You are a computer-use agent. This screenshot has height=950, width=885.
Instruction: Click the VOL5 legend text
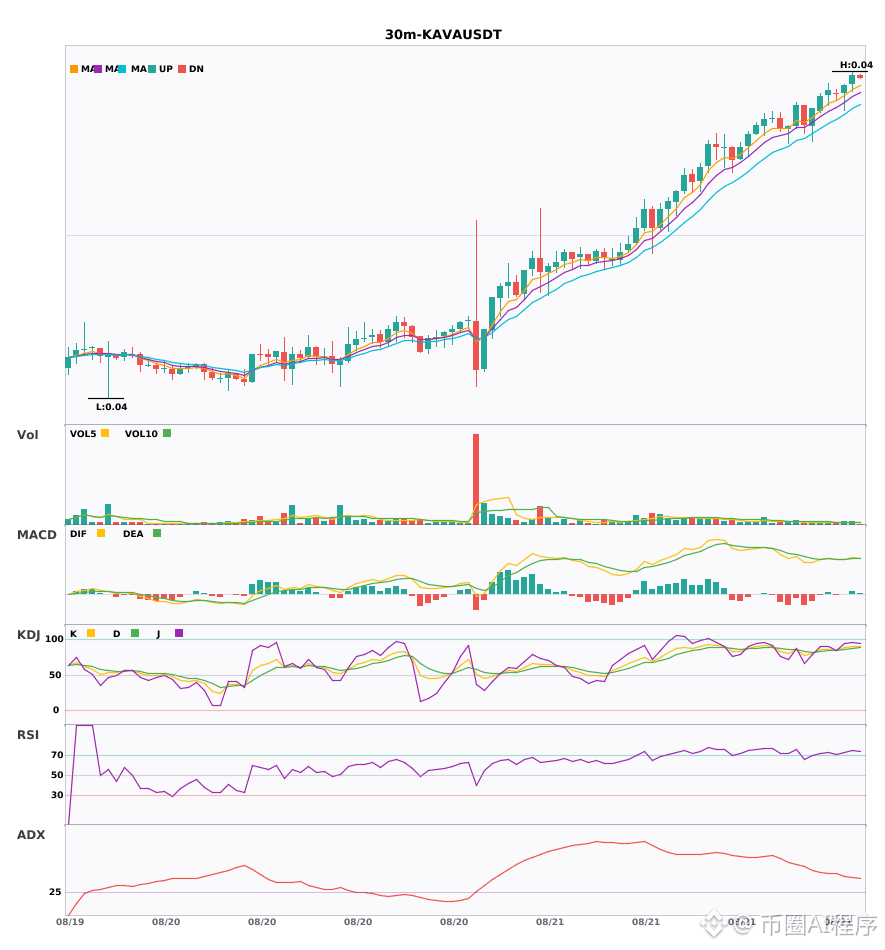(83, 434)
